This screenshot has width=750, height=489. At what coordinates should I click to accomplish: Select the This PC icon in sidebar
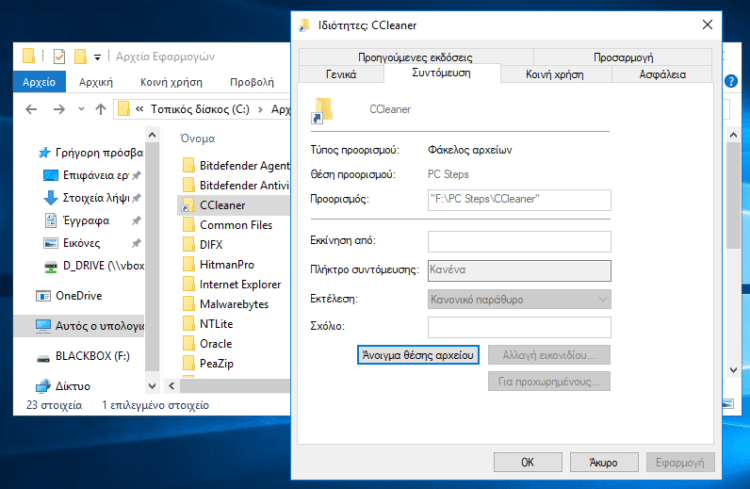[x=43, y=326]
